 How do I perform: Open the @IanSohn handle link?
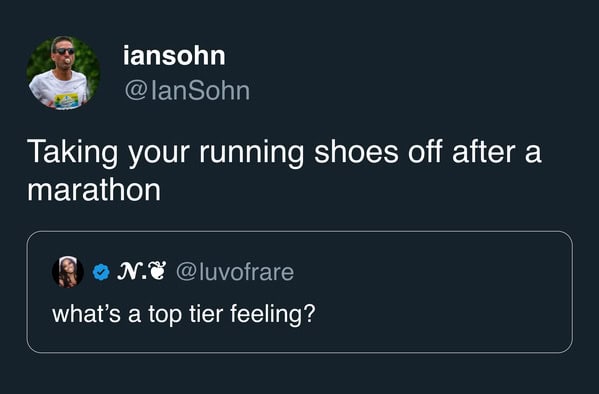(187, 91)
